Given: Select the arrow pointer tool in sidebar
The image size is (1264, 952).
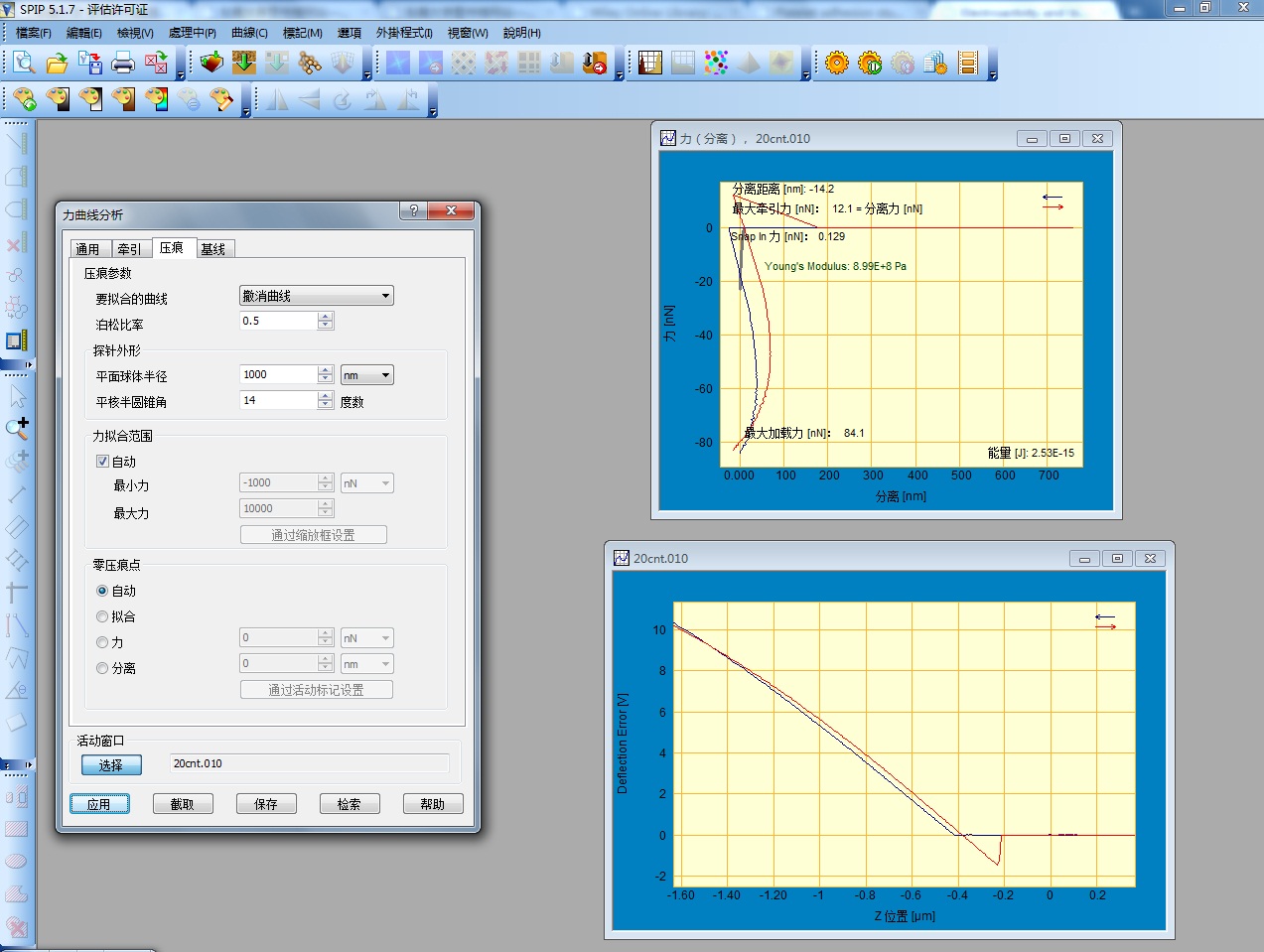Looking at the screenshot, I should point(17,396).
